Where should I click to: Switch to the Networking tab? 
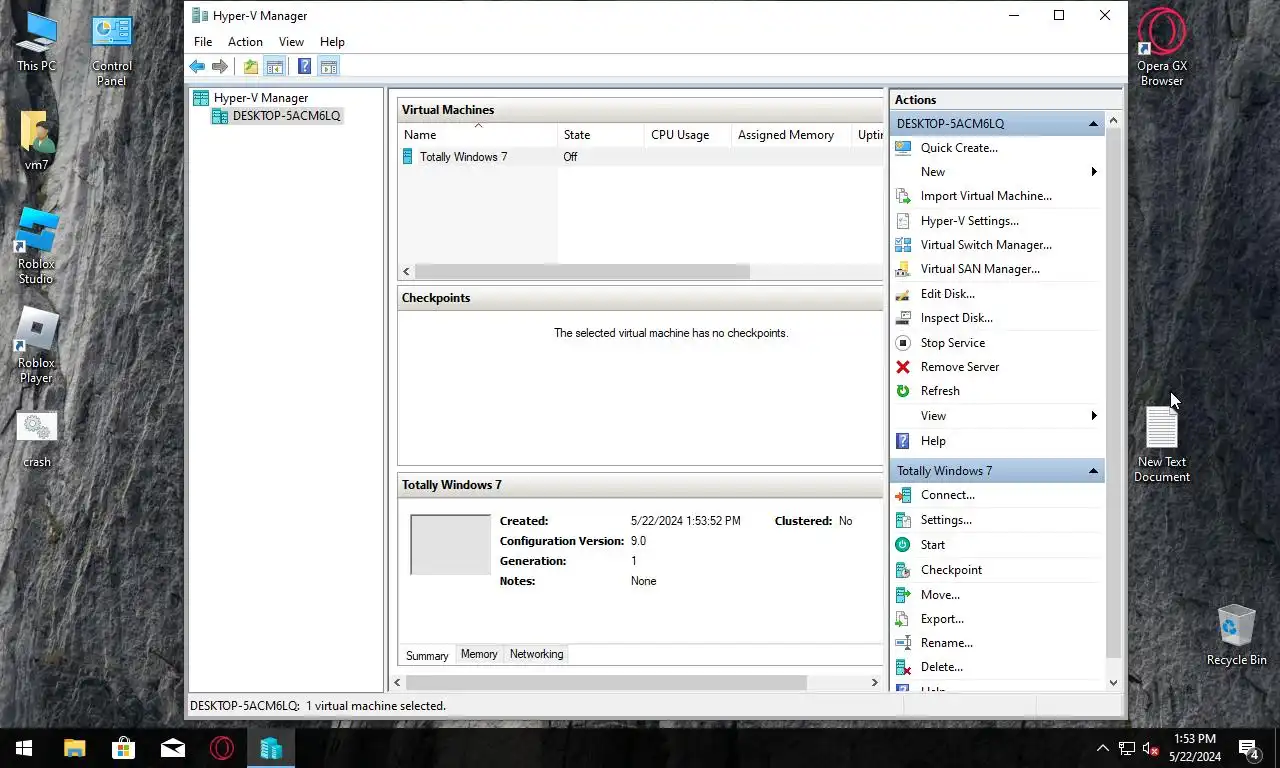(x=536, y=654)
